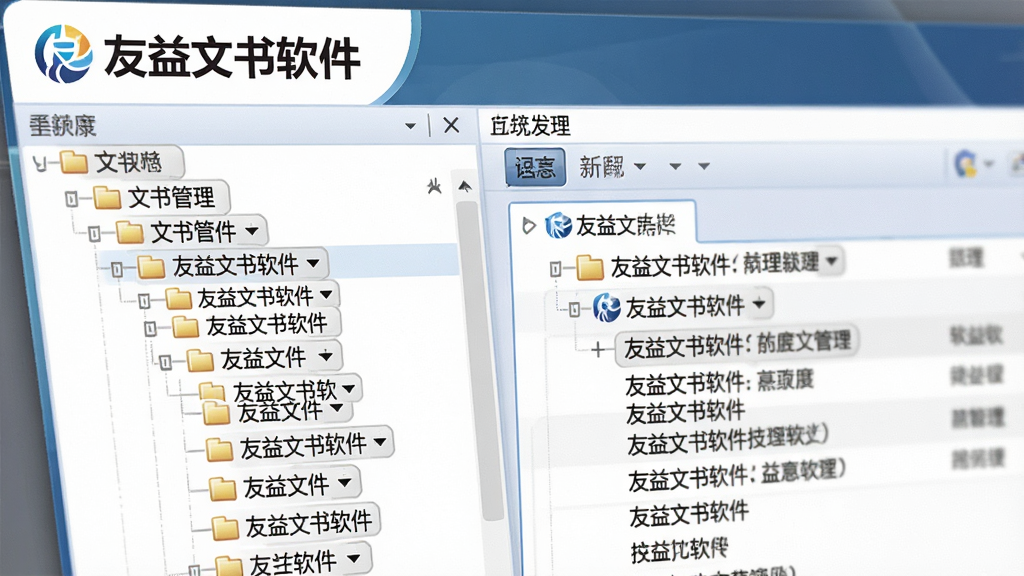Open the 新鬫 toolbar dropdown
Screen dimensions: 1024x576
pos(639,167)
